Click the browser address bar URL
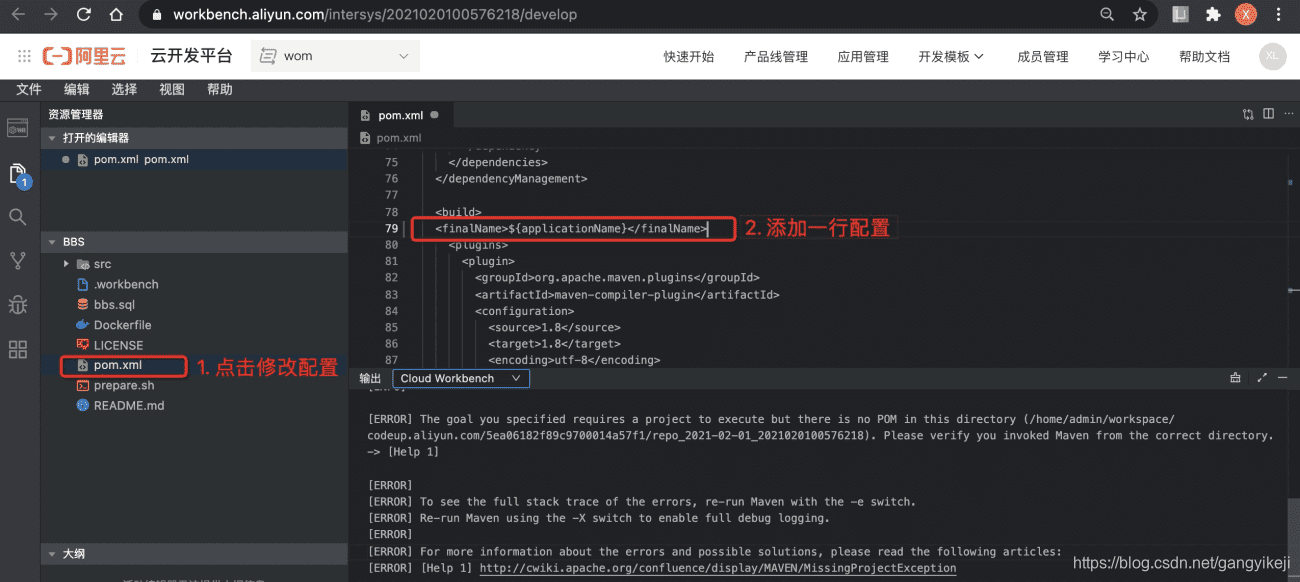 pos(374,15)
